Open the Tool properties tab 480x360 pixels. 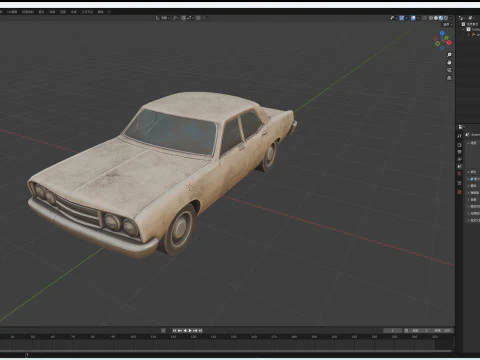[459, 136]
